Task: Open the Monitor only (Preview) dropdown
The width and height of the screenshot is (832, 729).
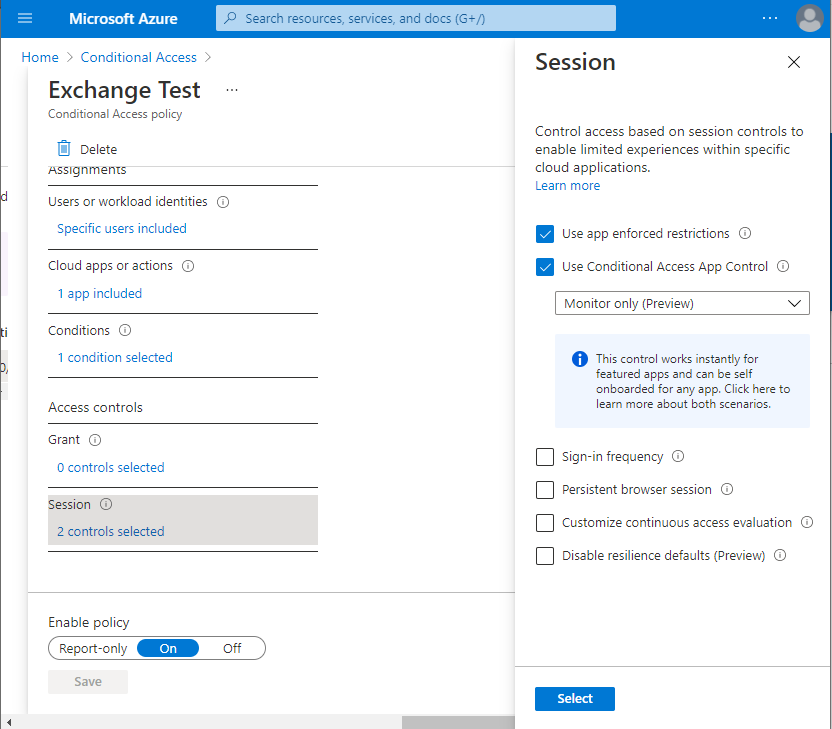Action: [682, 302]
